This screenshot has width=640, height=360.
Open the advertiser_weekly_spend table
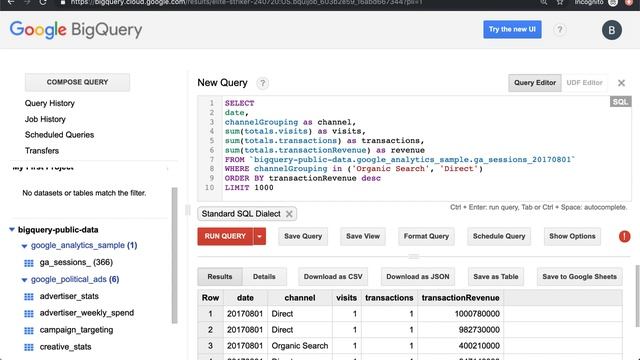pyautogui.click(x=87, y=313)
